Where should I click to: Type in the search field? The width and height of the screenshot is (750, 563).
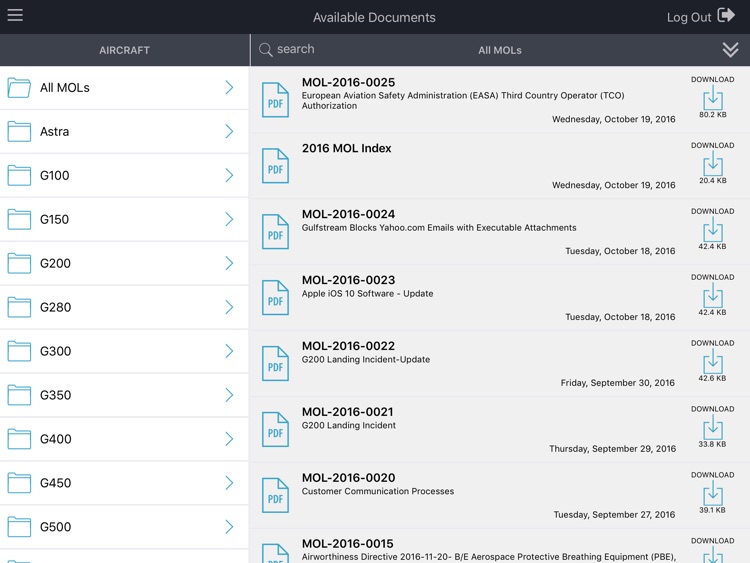296,49
